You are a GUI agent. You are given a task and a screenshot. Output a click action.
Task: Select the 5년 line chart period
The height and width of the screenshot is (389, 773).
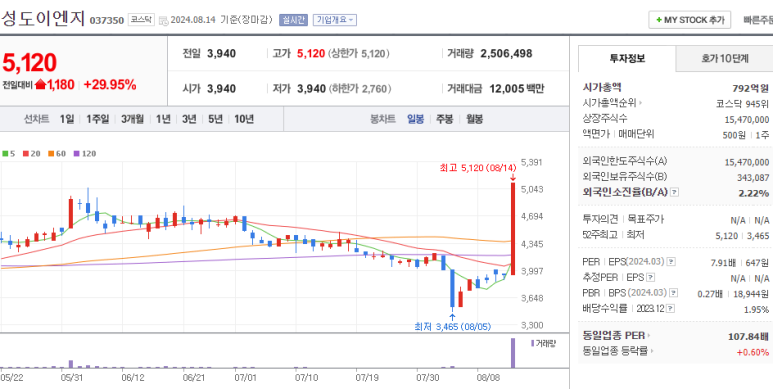click(215, 119)
